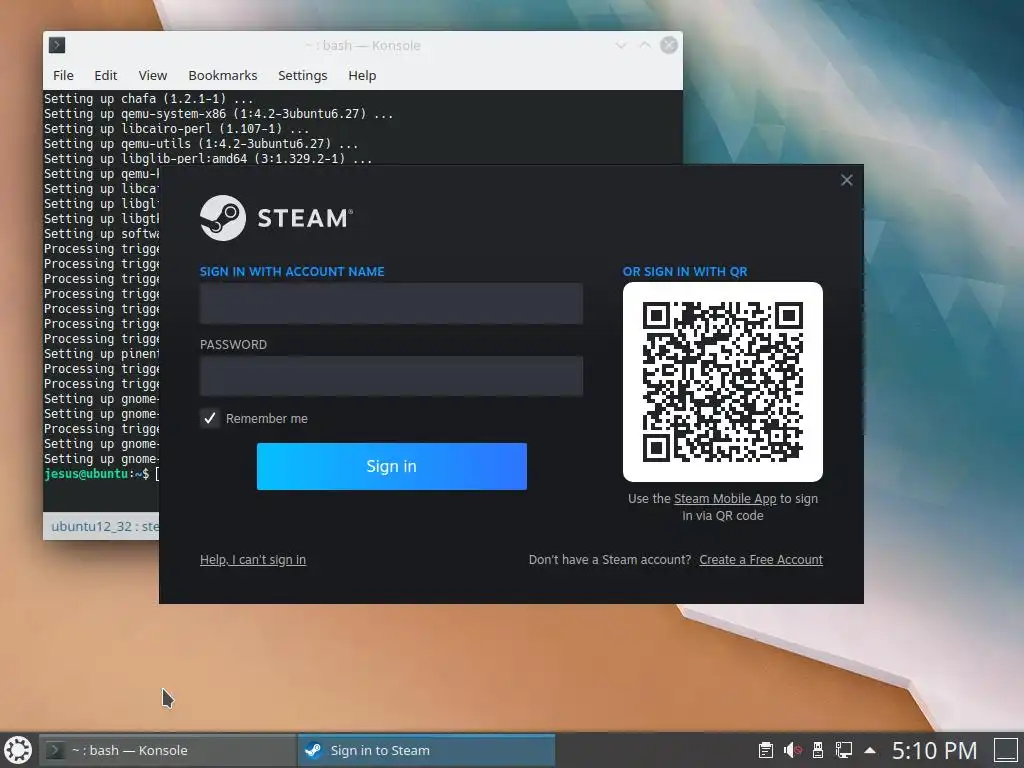
Task: Click the jesus@ubuntu terminal prompt
Action: coord(97,474)
